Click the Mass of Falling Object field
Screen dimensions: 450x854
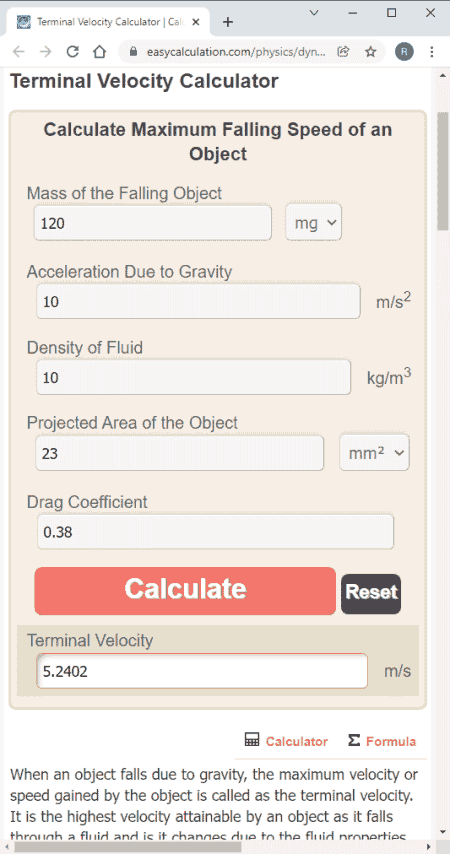[x=153, y=223]
